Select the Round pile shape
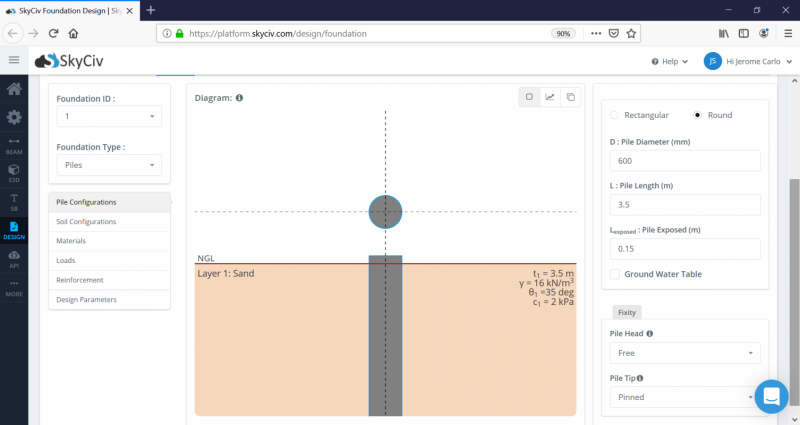Image resolution: width=800 pixels, height=425 pixels. point(697,115)
